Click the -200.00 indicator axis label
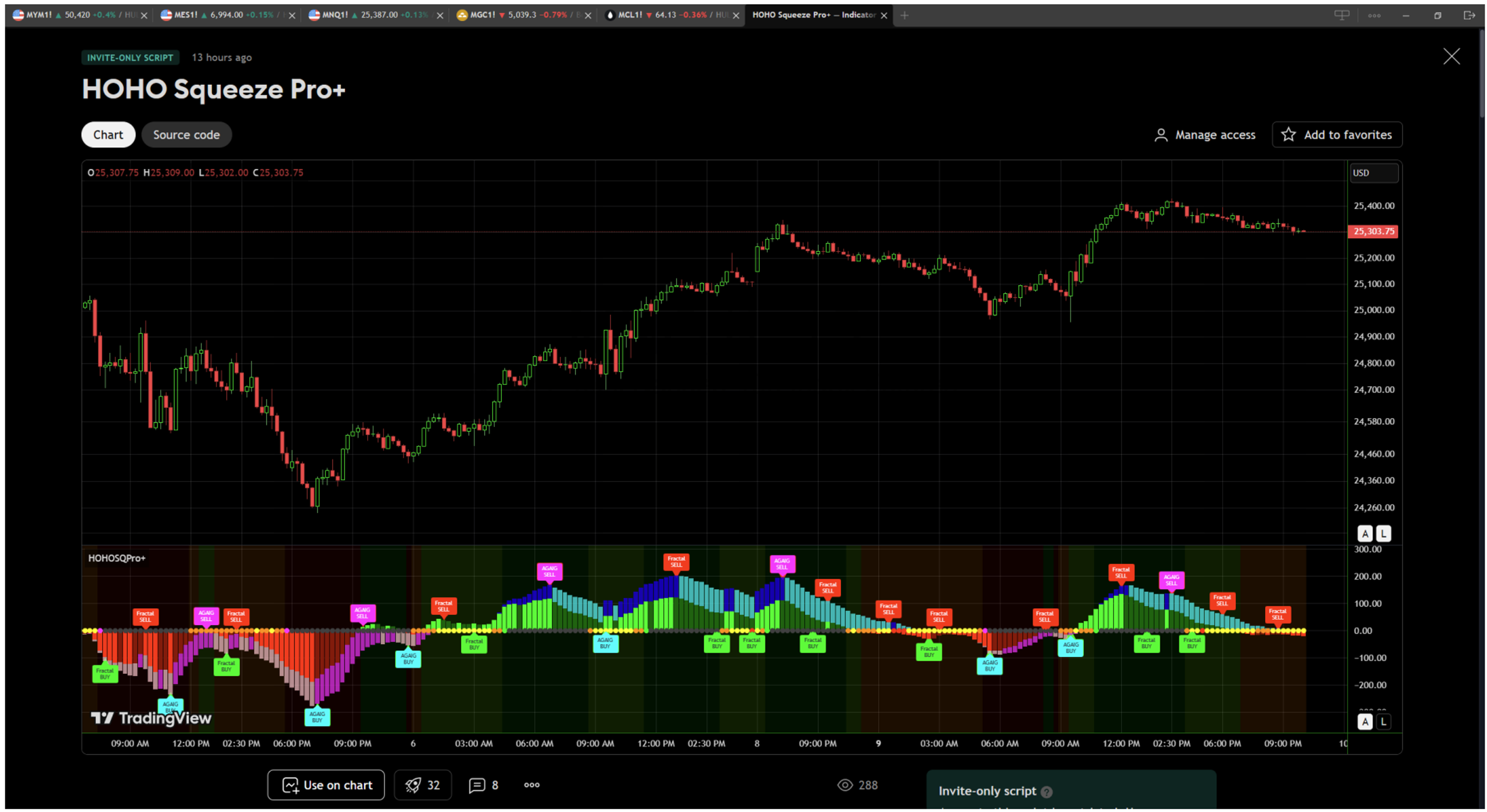1487x812 pixels. [1370, 685]
